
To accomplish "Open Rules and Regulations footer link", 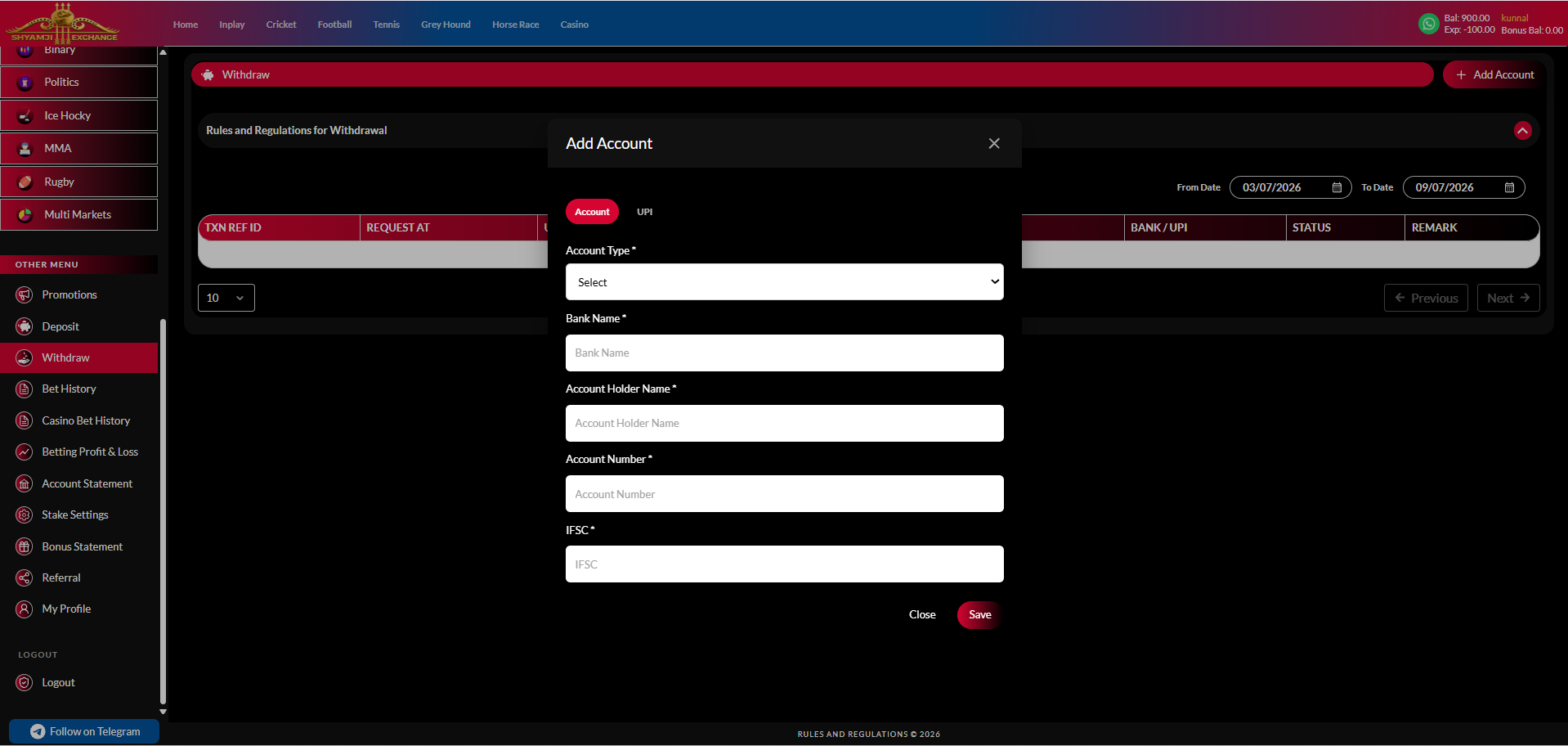I will [869, 735].
